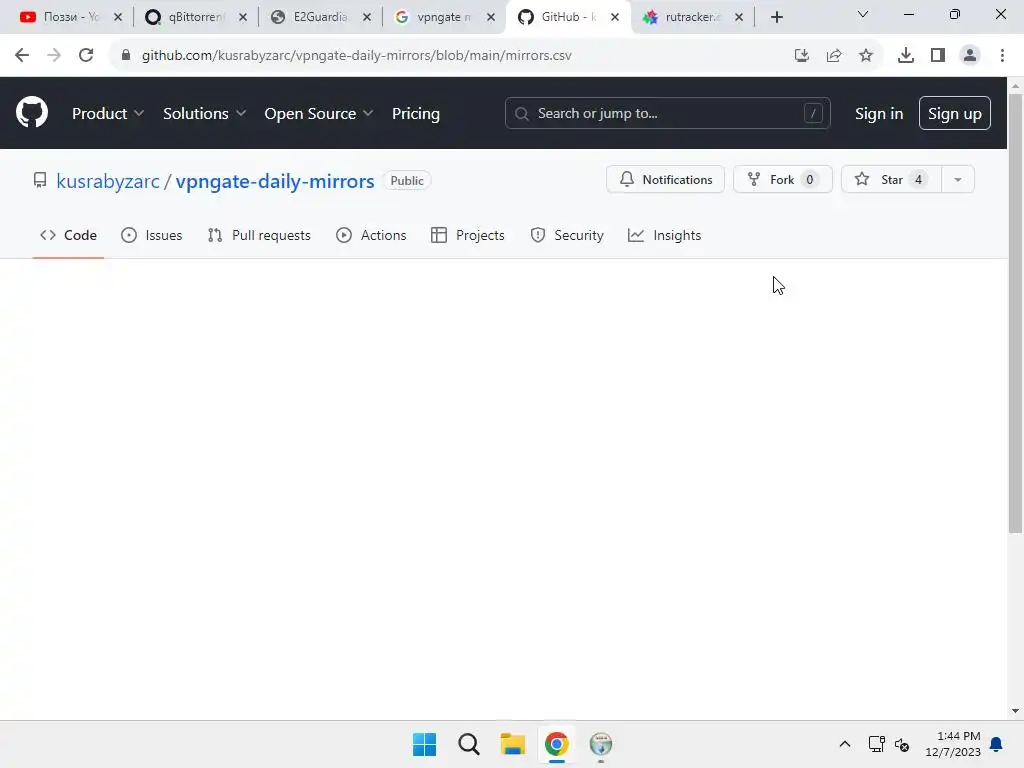Go back with the browser back arrow
Viewport: 1024px width, 768px height.
click(x=22, y=55)
